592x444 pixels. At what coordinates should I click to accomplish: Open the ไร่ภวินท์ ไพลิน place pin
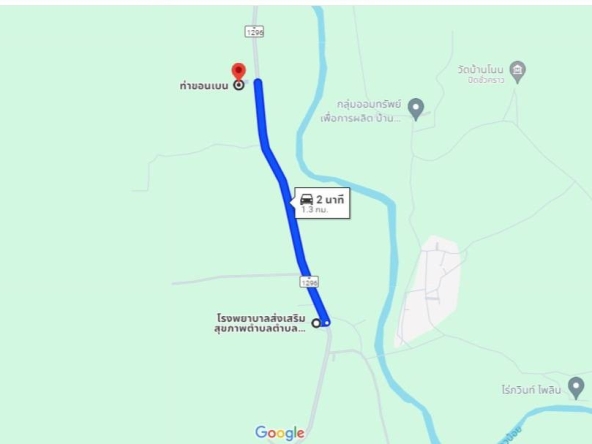576,387
